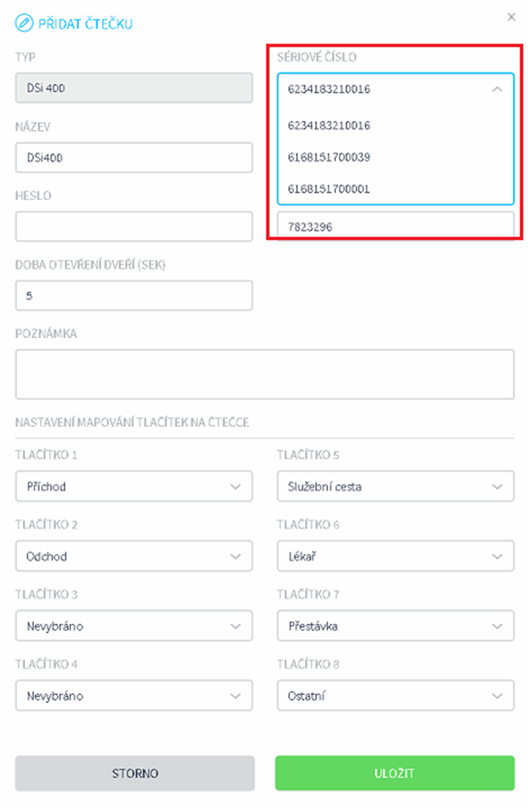This screenshot has height=807, width=530.
Task: Click the green Uložit button
Action: tap(395, 773)
